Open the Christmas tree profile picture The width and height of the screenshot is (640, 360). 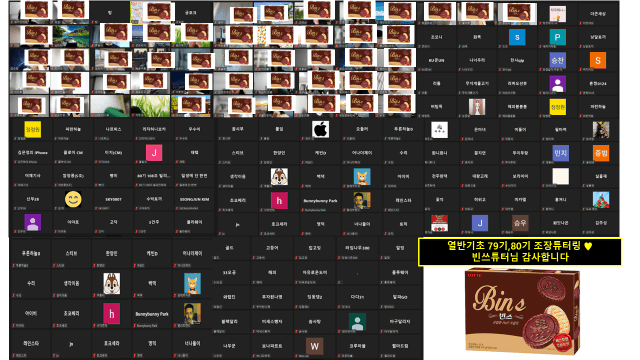click(601, 200)
